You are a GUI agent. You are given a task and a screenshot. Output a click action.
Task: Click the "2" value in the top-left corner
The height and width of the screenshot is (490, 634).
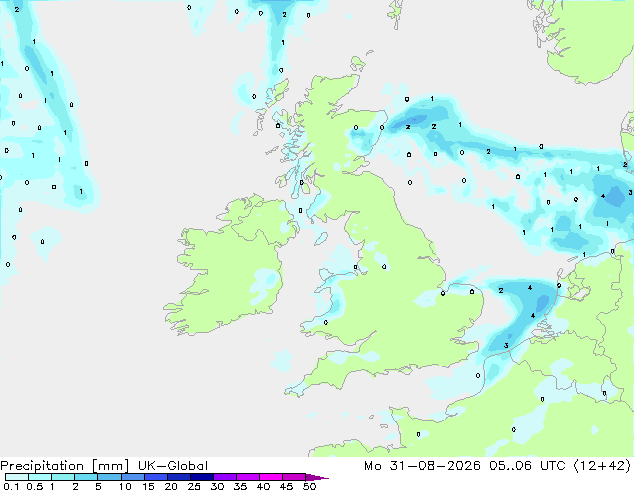pyautogui.click(x=17, y=9)
